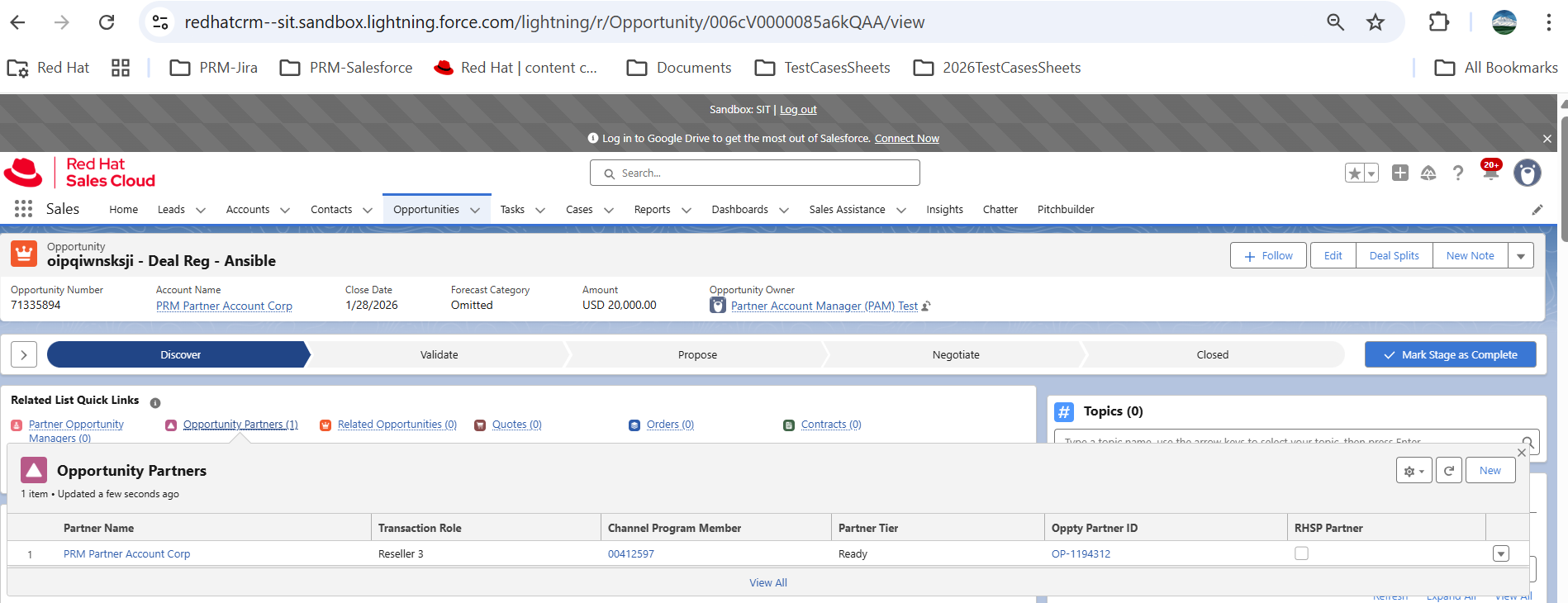Open the global actions plus icon
Viewport: 1568px width, 603px height.
coord(1400,173)
